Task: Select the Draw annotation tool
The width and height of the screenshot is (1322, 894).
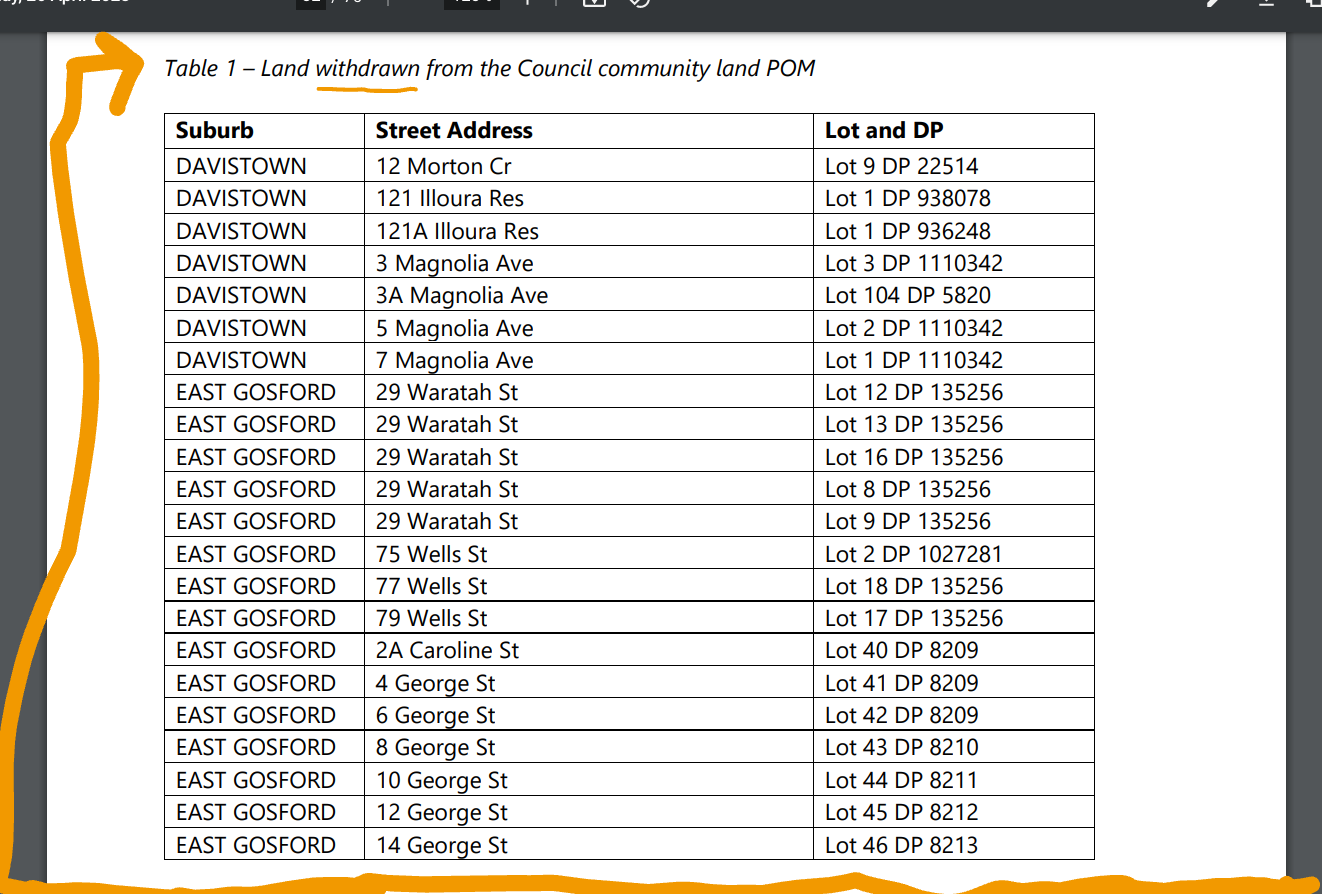Action: click(x=1211, y=4)
